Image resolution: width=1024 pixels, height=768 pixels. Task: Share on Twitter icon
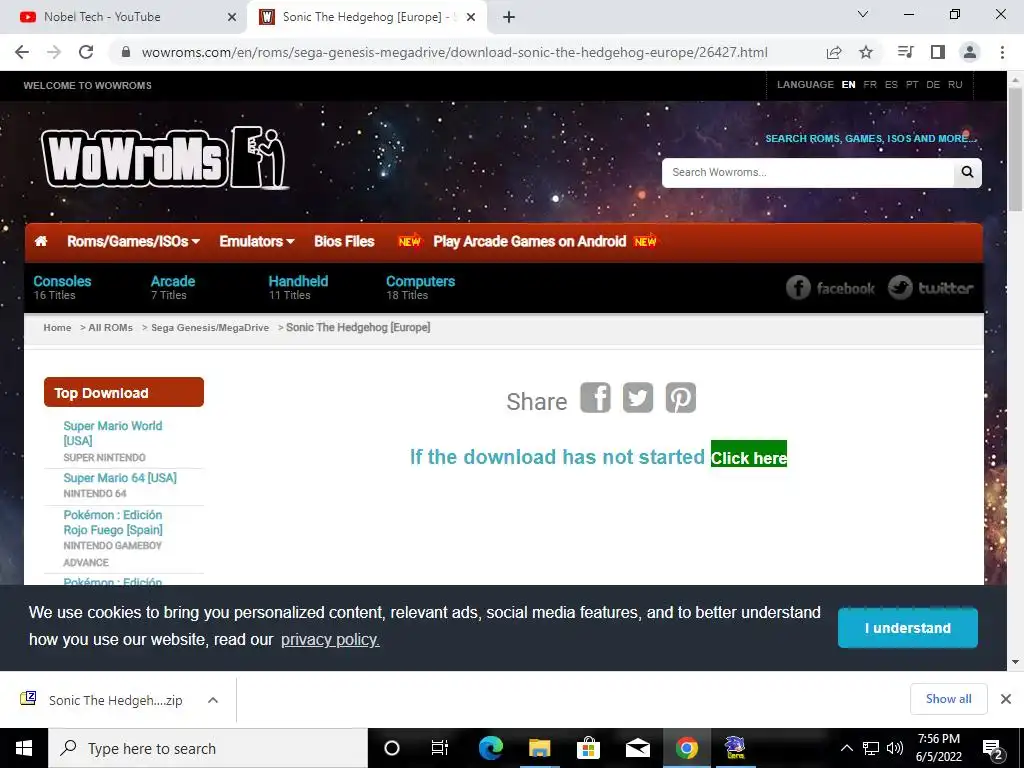[638, 398]
